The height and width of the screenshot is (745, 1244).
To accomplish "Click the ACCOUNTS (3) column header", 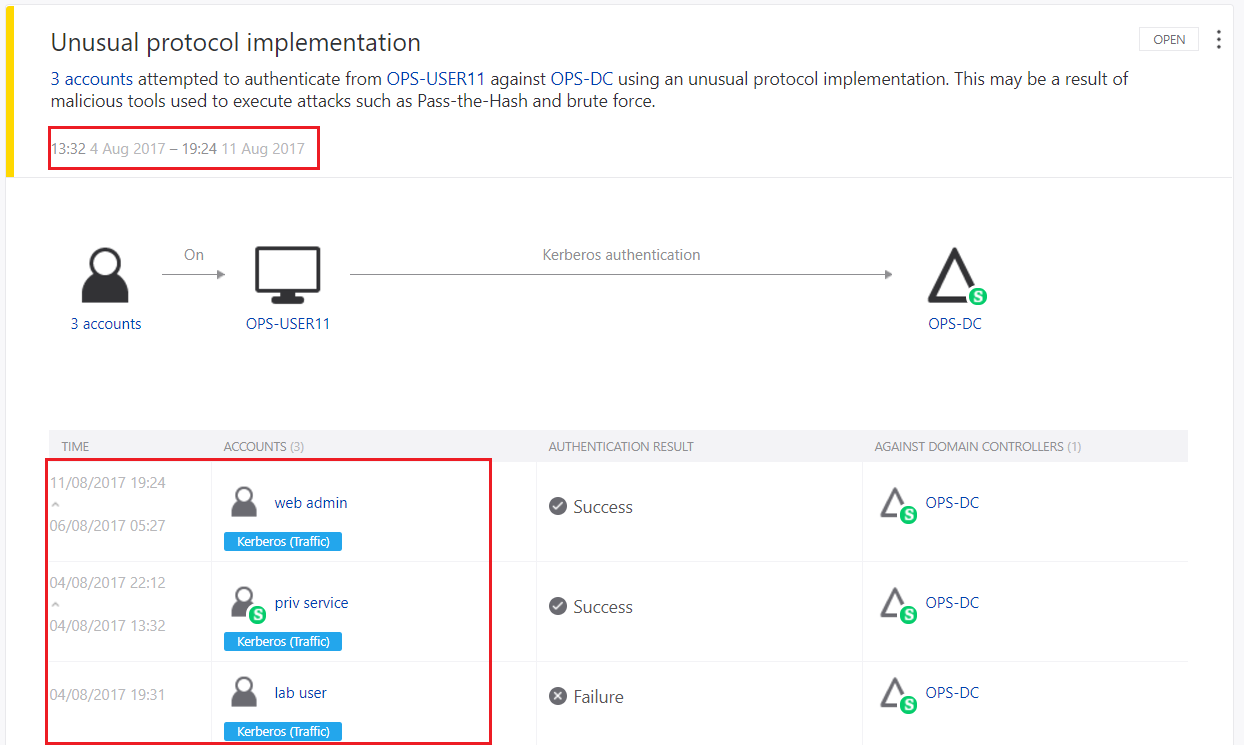I will pos(264,446).
